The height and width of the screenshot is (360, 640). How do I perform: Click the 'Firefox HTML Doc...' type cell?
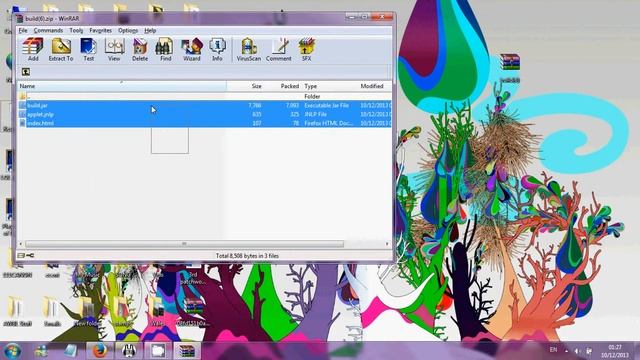[329, 123]
